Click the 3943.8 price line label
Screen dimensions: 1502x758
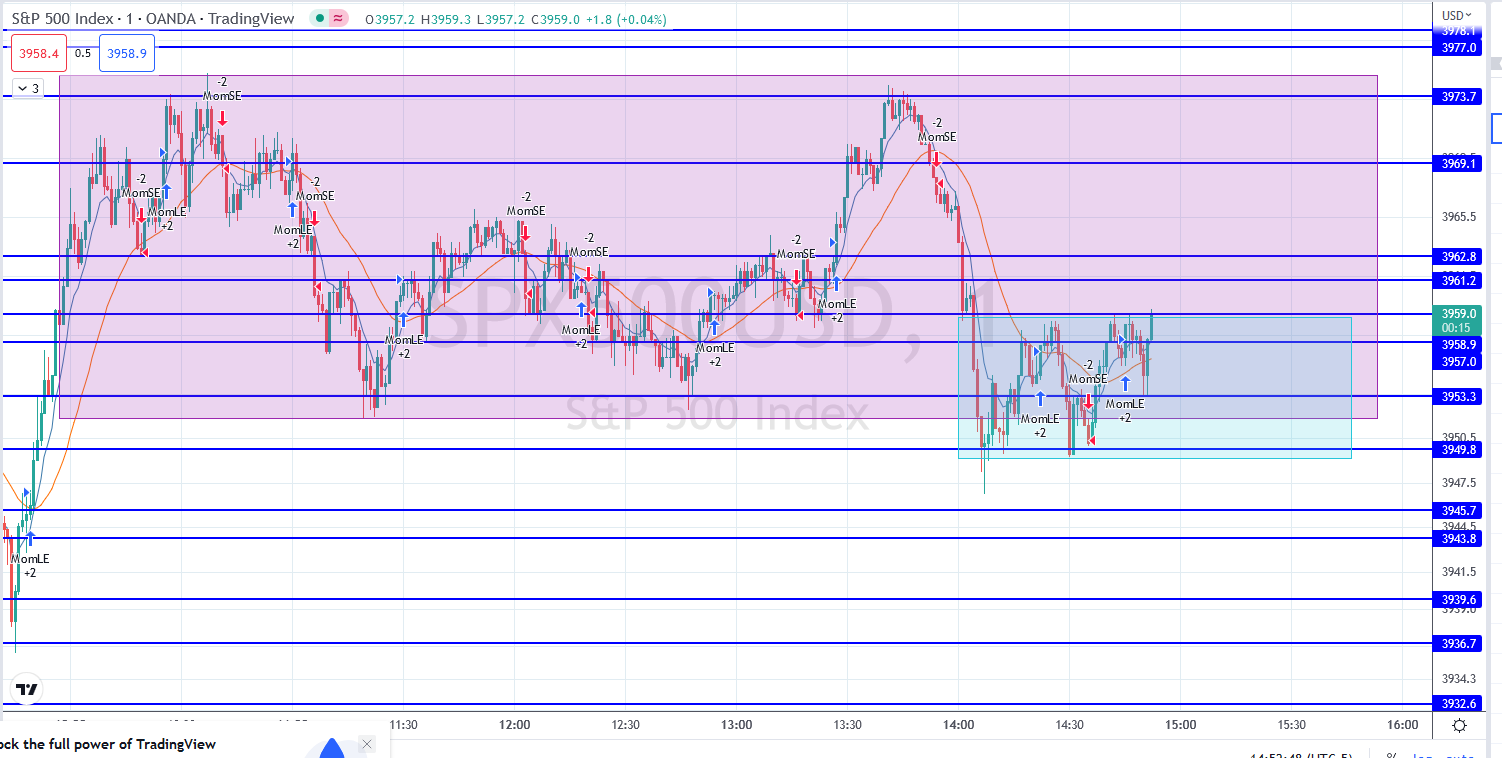coord(1460,538)
